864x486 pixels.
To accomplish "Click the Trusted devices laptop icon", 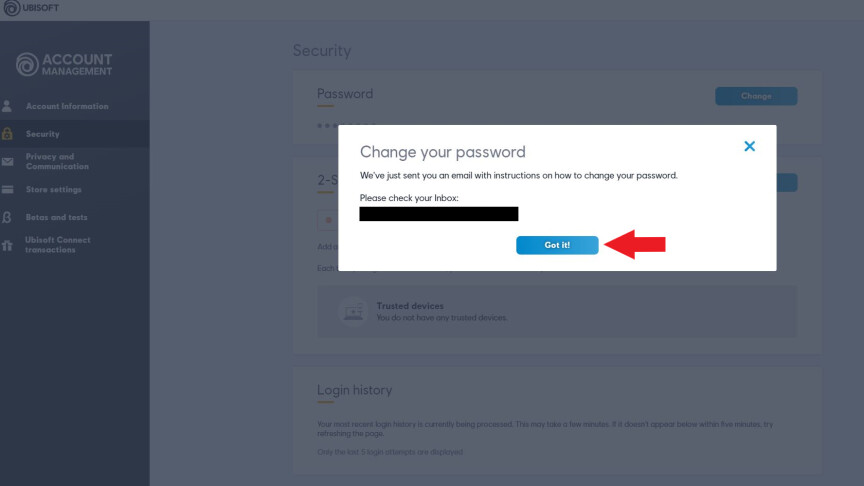I will 351,311.
